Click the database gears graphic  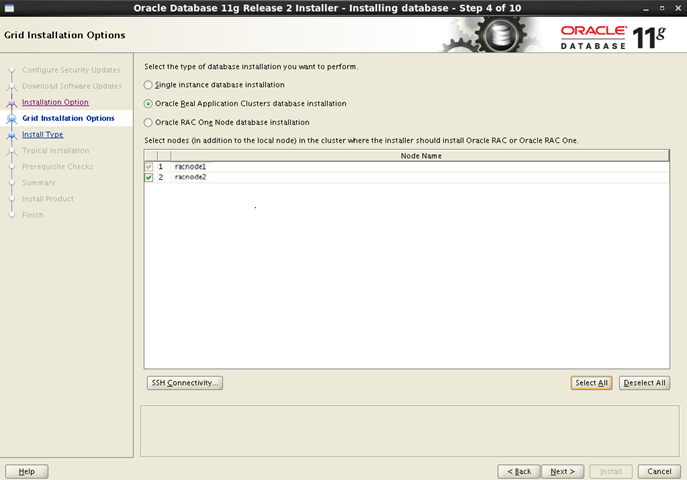tap(492, 35)
